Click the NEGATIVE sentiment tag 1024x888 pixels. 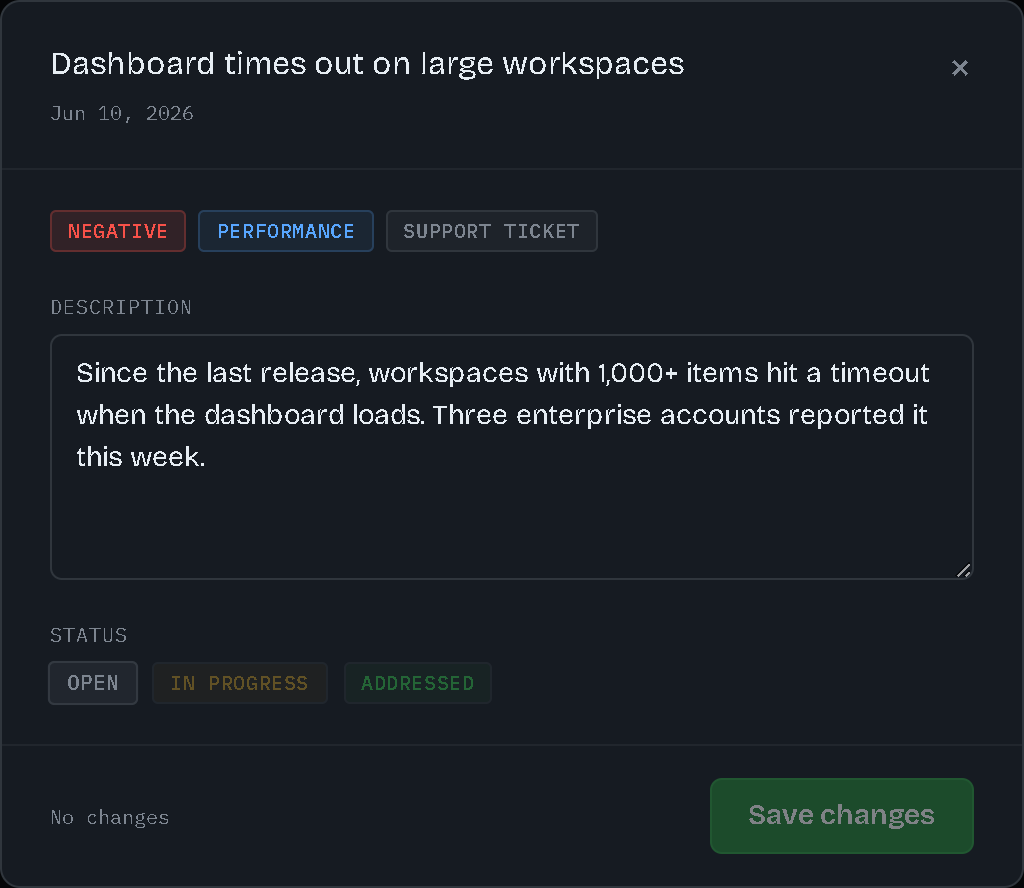point(118,231)
